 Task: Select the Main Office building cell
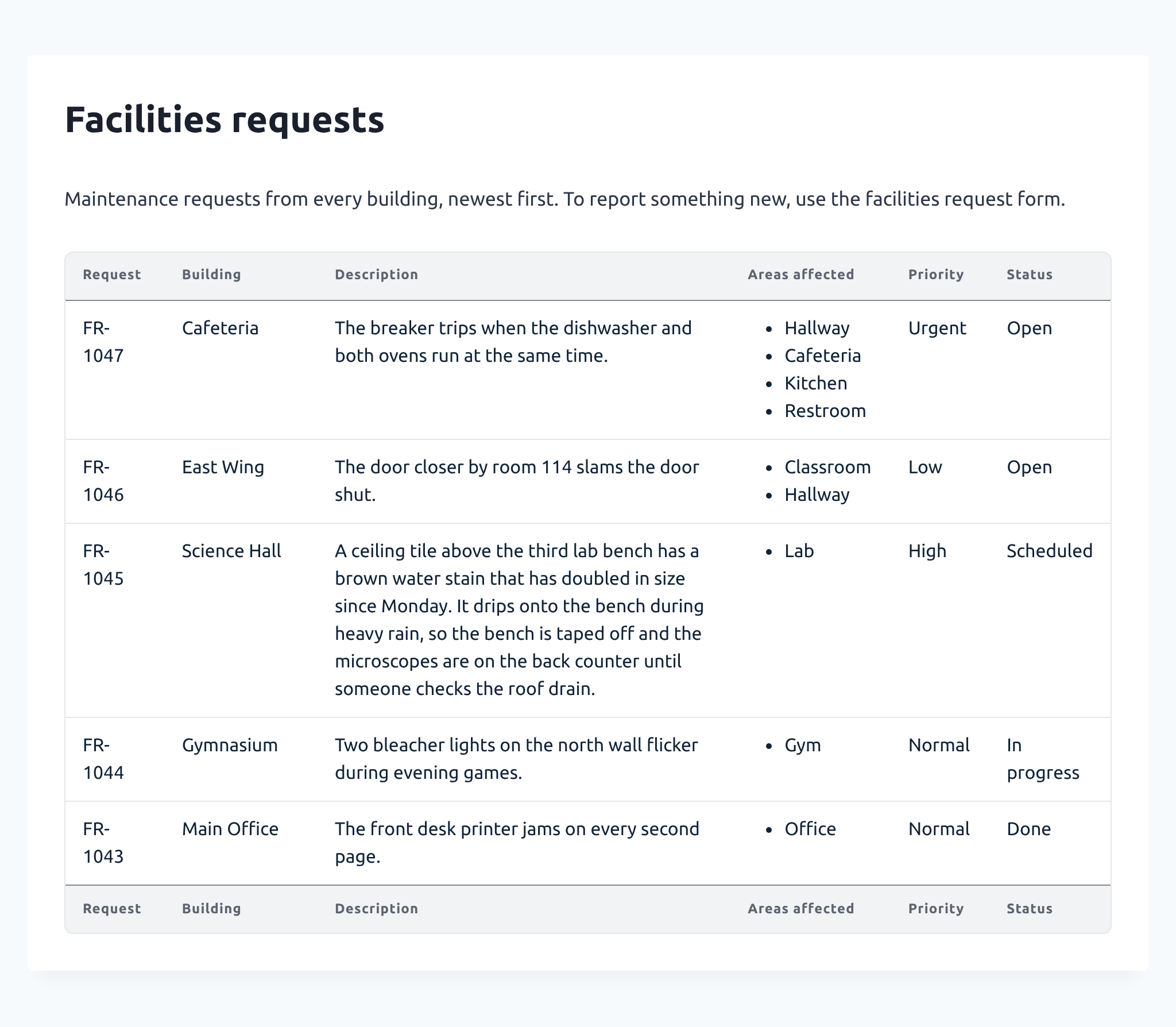click(x=230, y=829)
